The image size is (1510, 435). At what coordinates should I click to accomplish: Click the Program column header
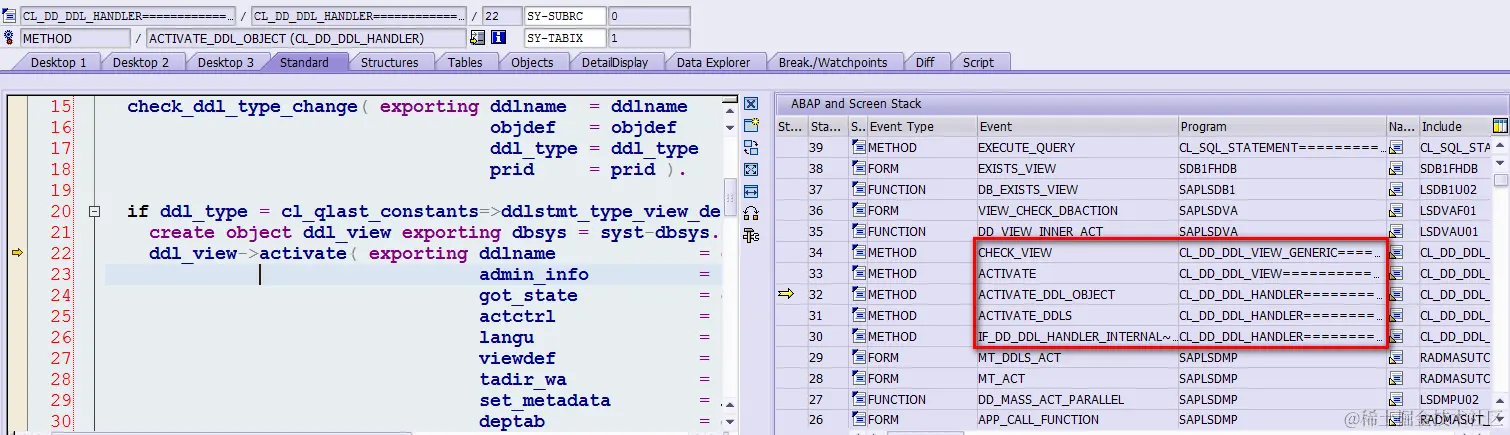pos(1281,127)
